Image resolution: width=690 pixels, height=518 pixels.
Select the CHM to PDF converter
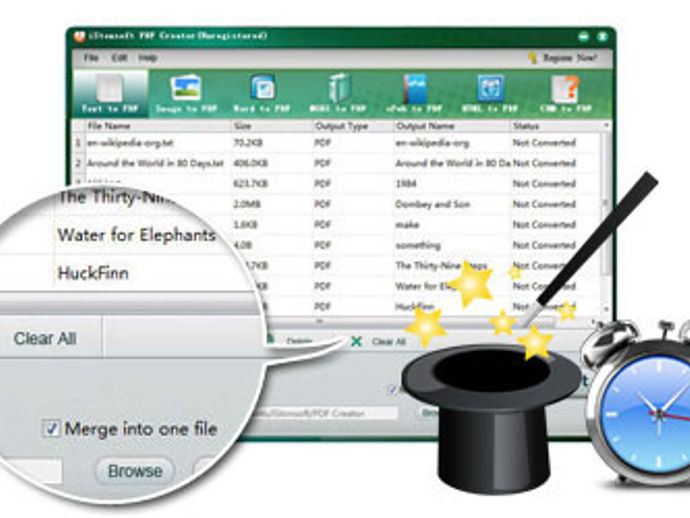565,93
